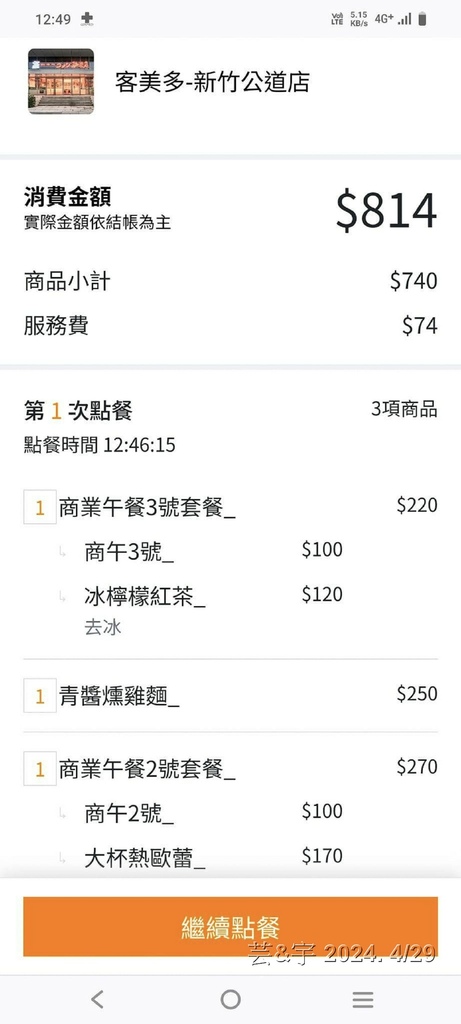The width and height of the screenshot is (461, 1024).
Task: Tap the sub-item arrow beside 冰檸檬紅茶
Action: (63, 596)
